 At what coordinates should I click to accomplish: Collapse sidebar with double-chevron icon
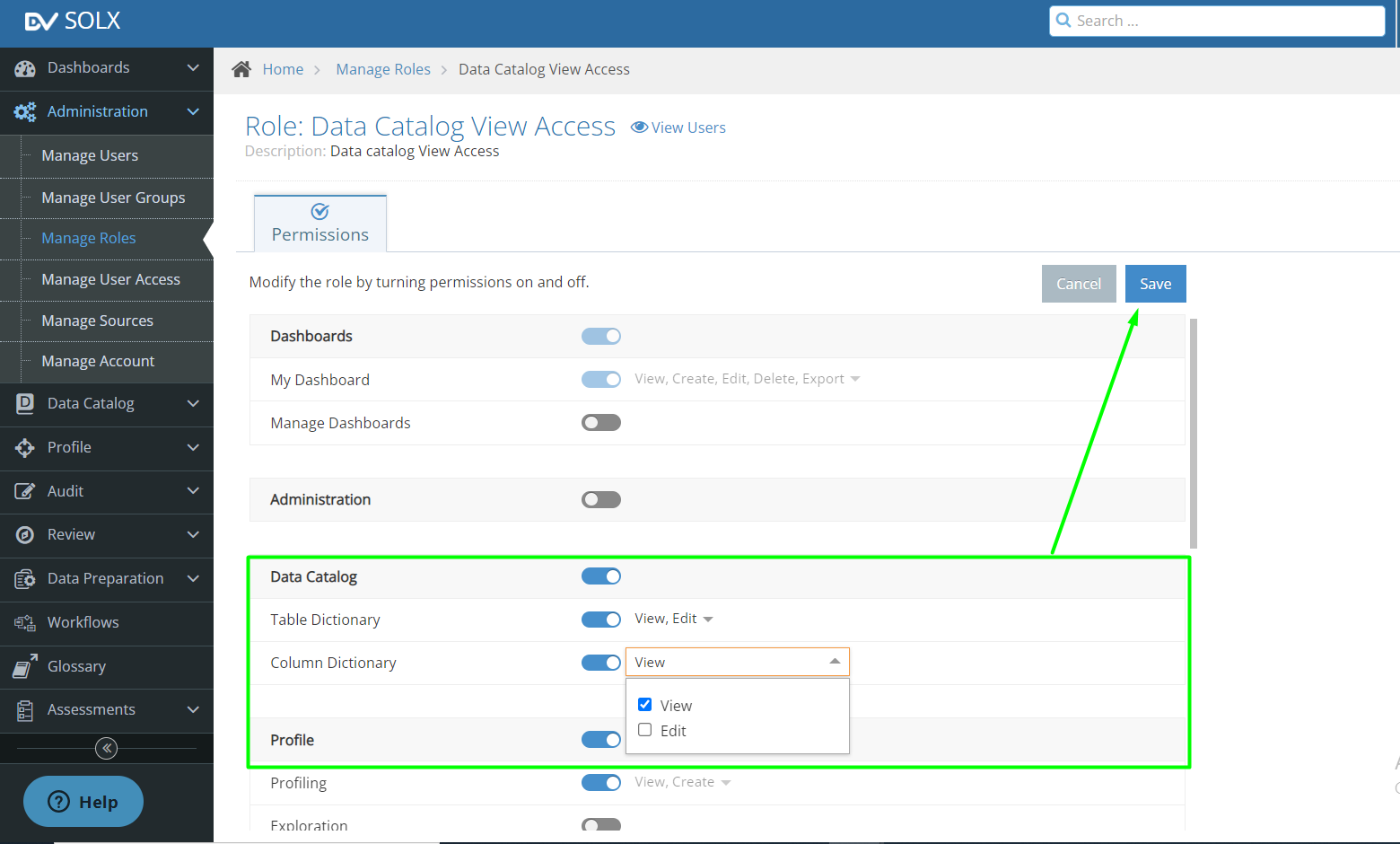tap(106, 748)
